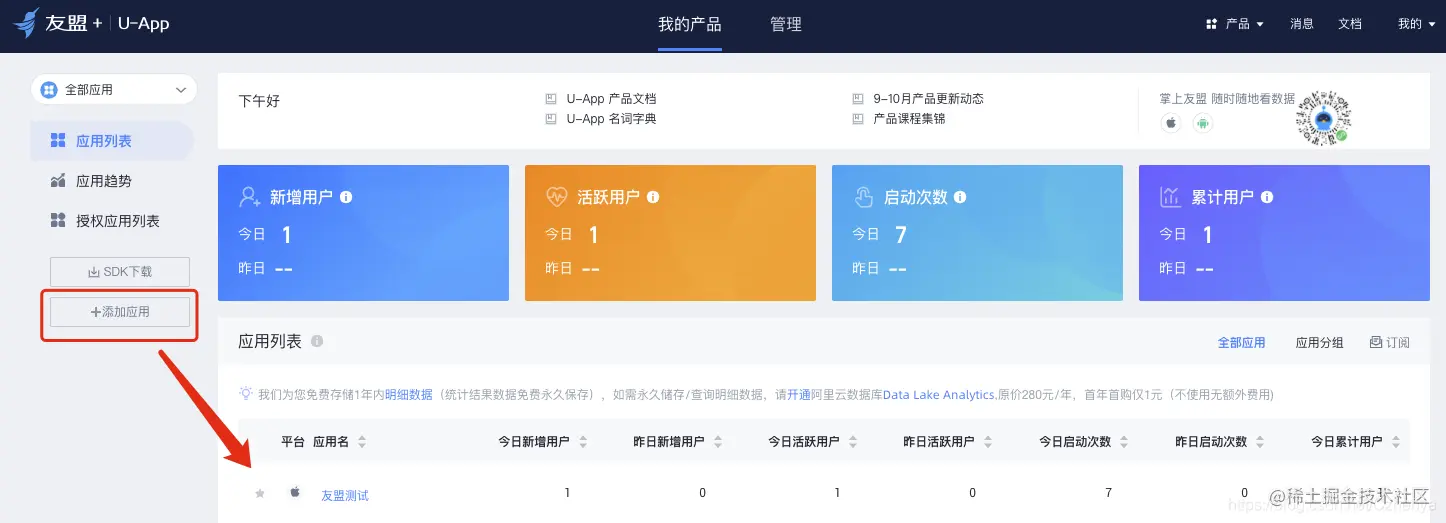Open 9-10月产品更新动态 link

(928, 99)
